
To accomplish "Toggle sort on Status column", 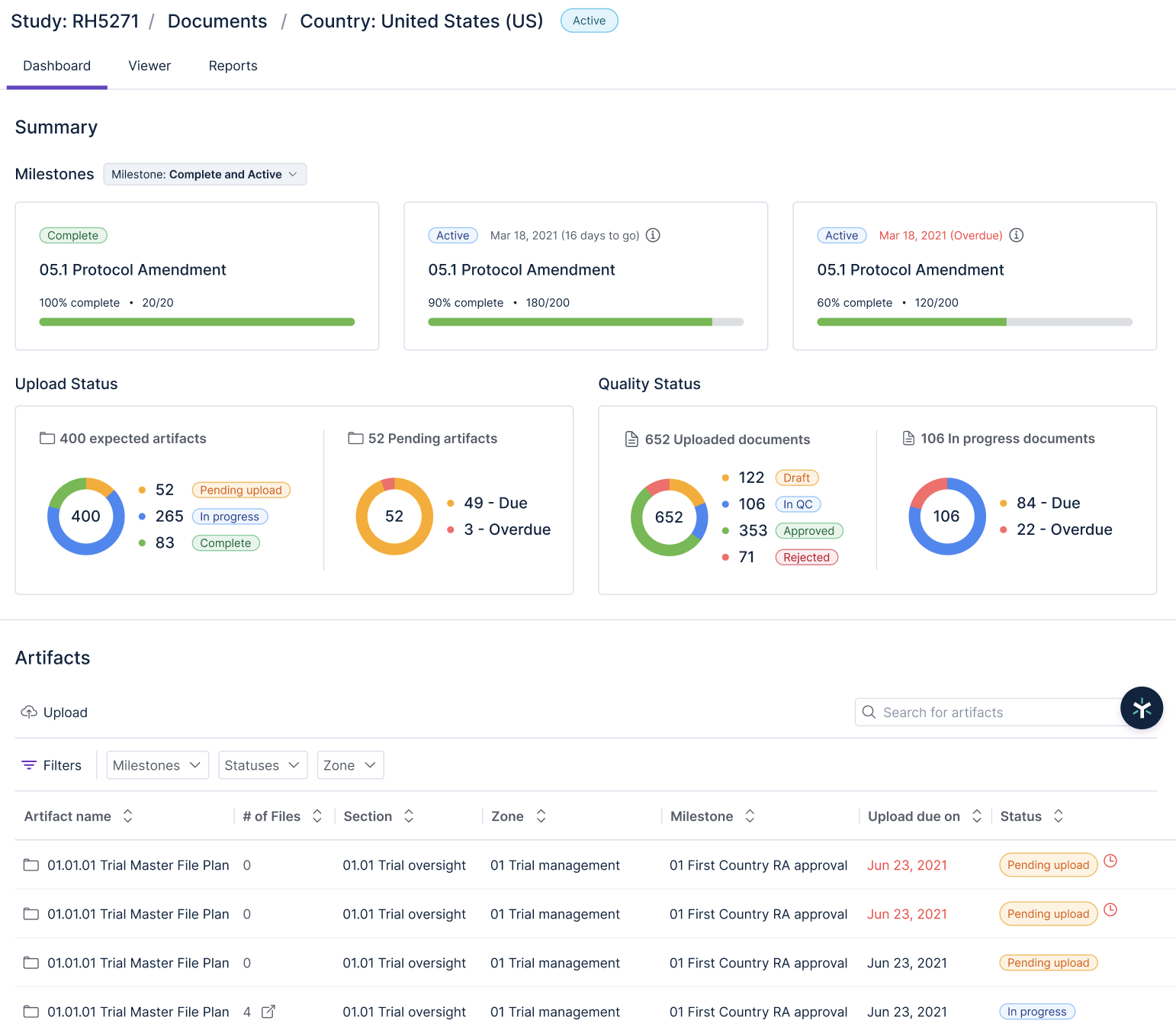I will 1058,816.
